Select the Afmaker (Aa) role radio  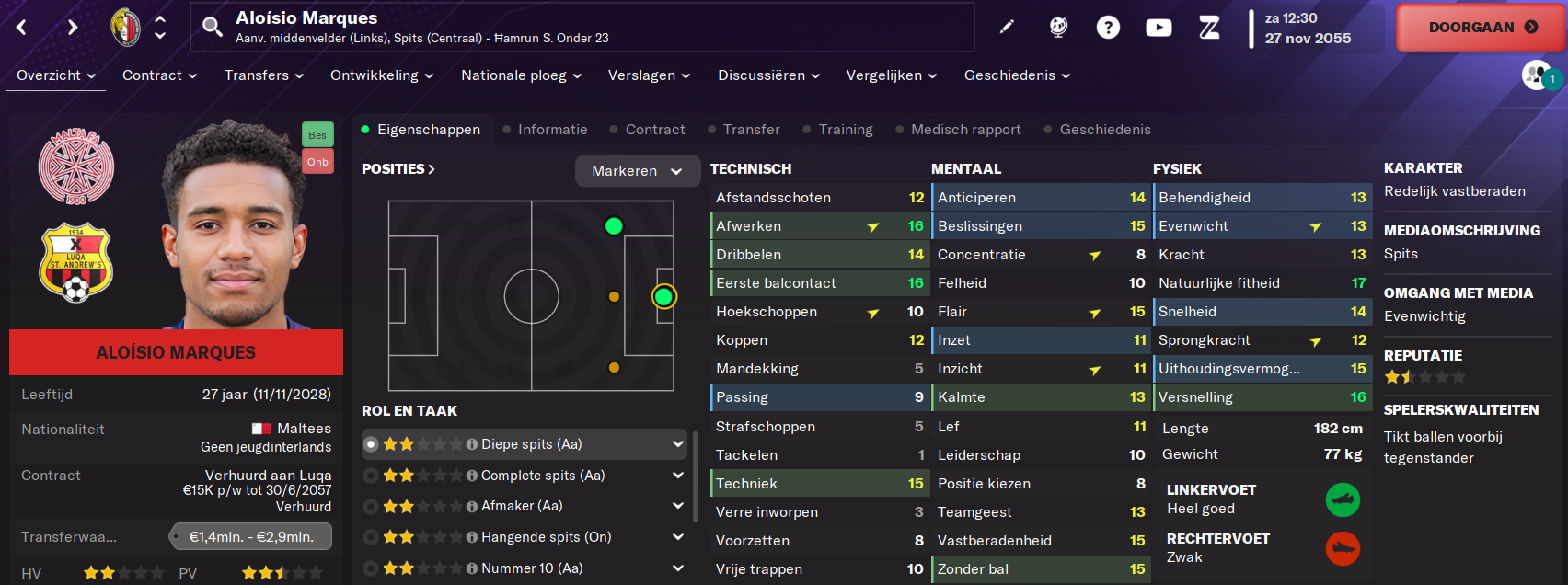pyautogui.click(x=371, y=506)
